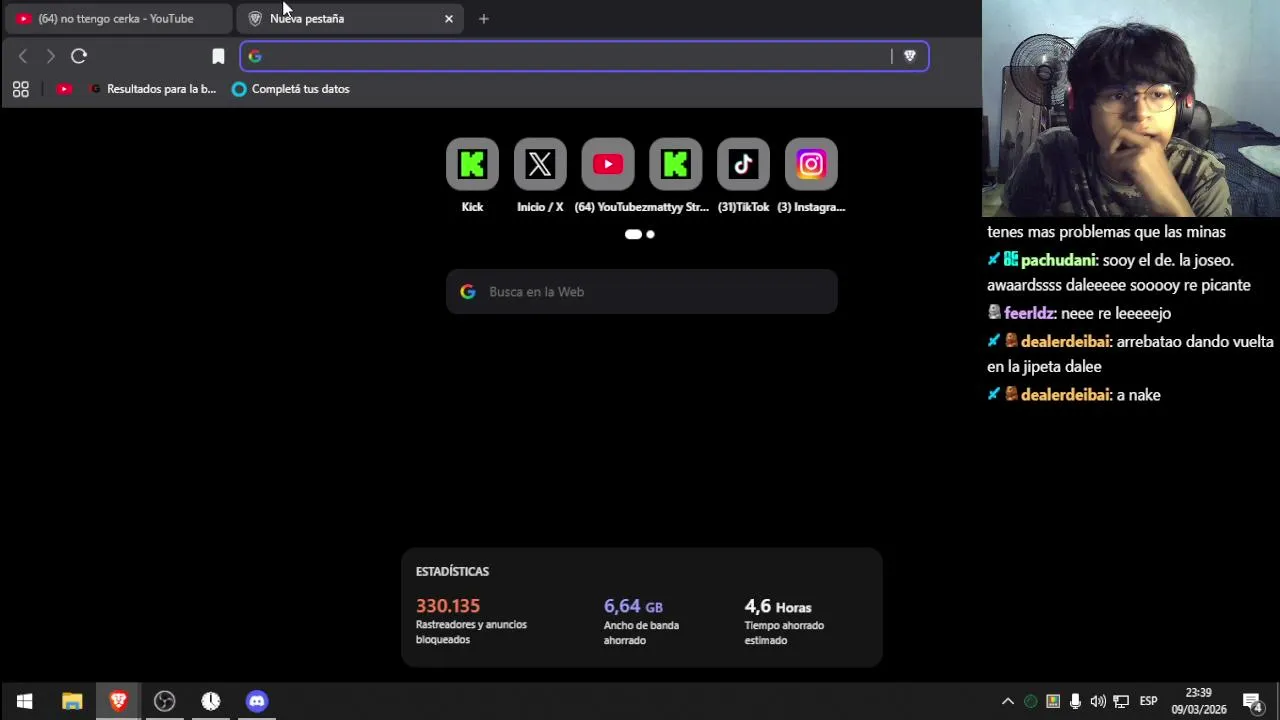The height and width of the screenshot is (720, 1280).
Task: Open YouTube bookmark icon in bookmarks bar
Action: coord(64,89)
